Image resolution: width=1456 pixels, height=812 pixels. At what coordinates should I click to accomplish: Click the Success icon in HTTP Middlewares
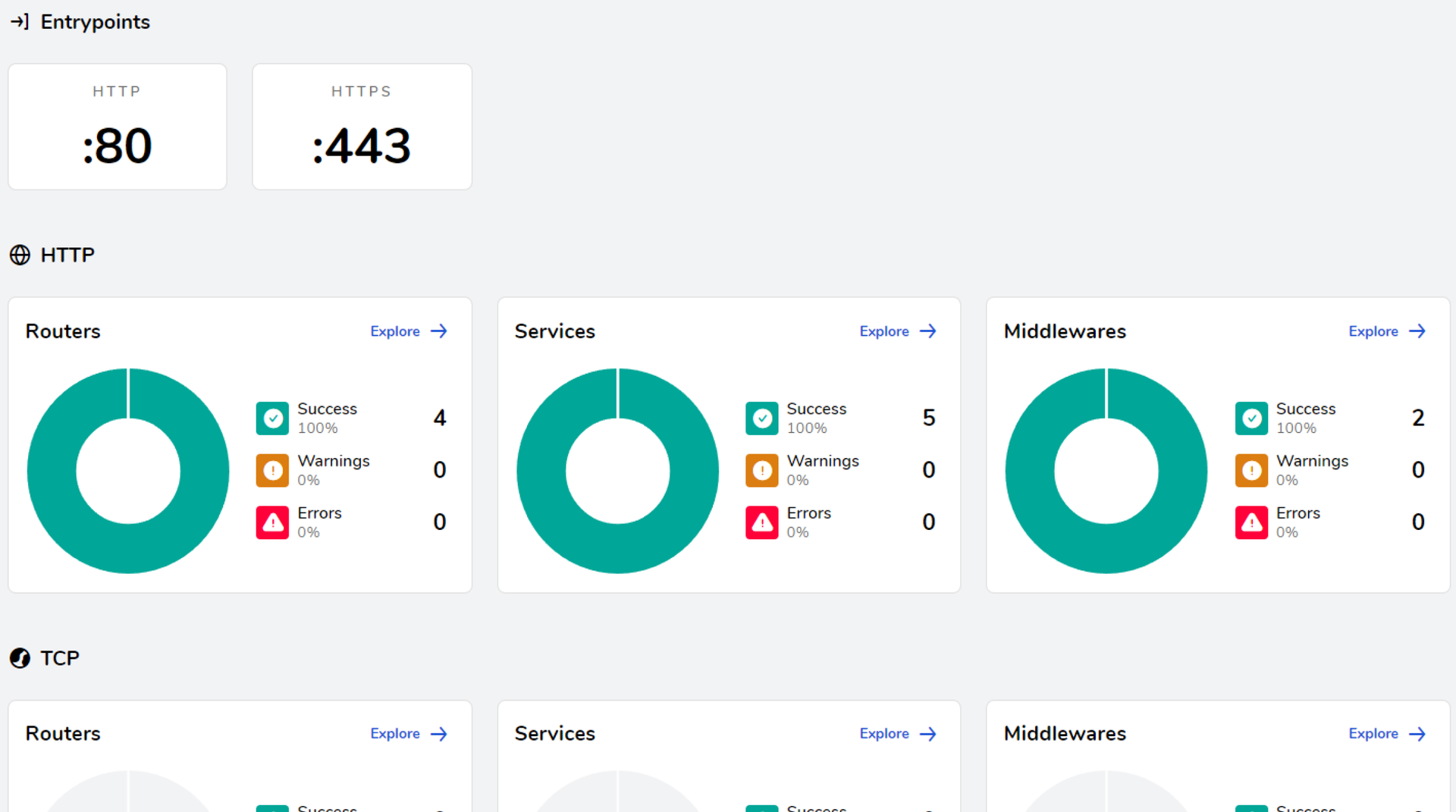tap(1251, 419)
